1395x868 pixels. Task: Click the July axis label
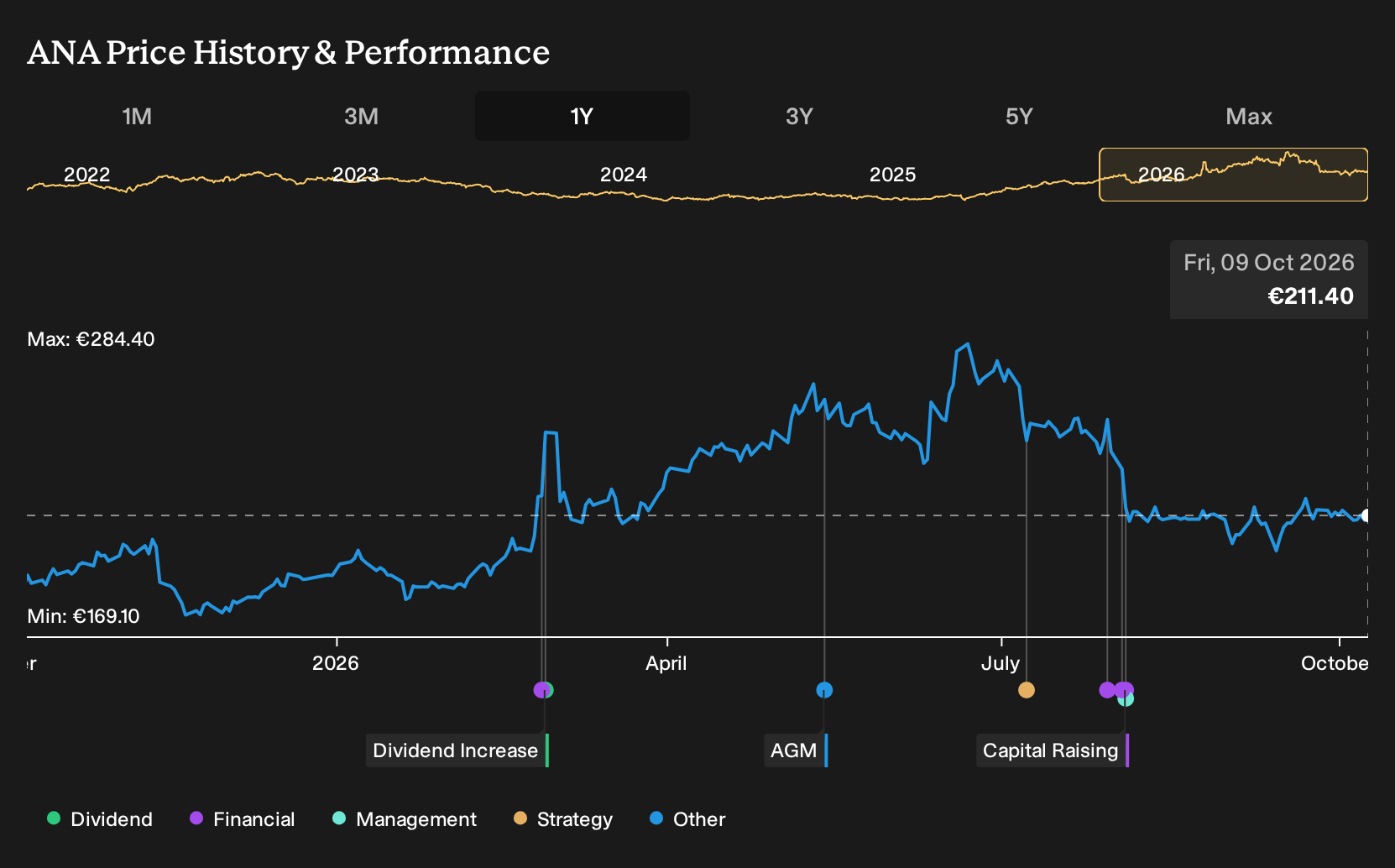pos(1001,663)
